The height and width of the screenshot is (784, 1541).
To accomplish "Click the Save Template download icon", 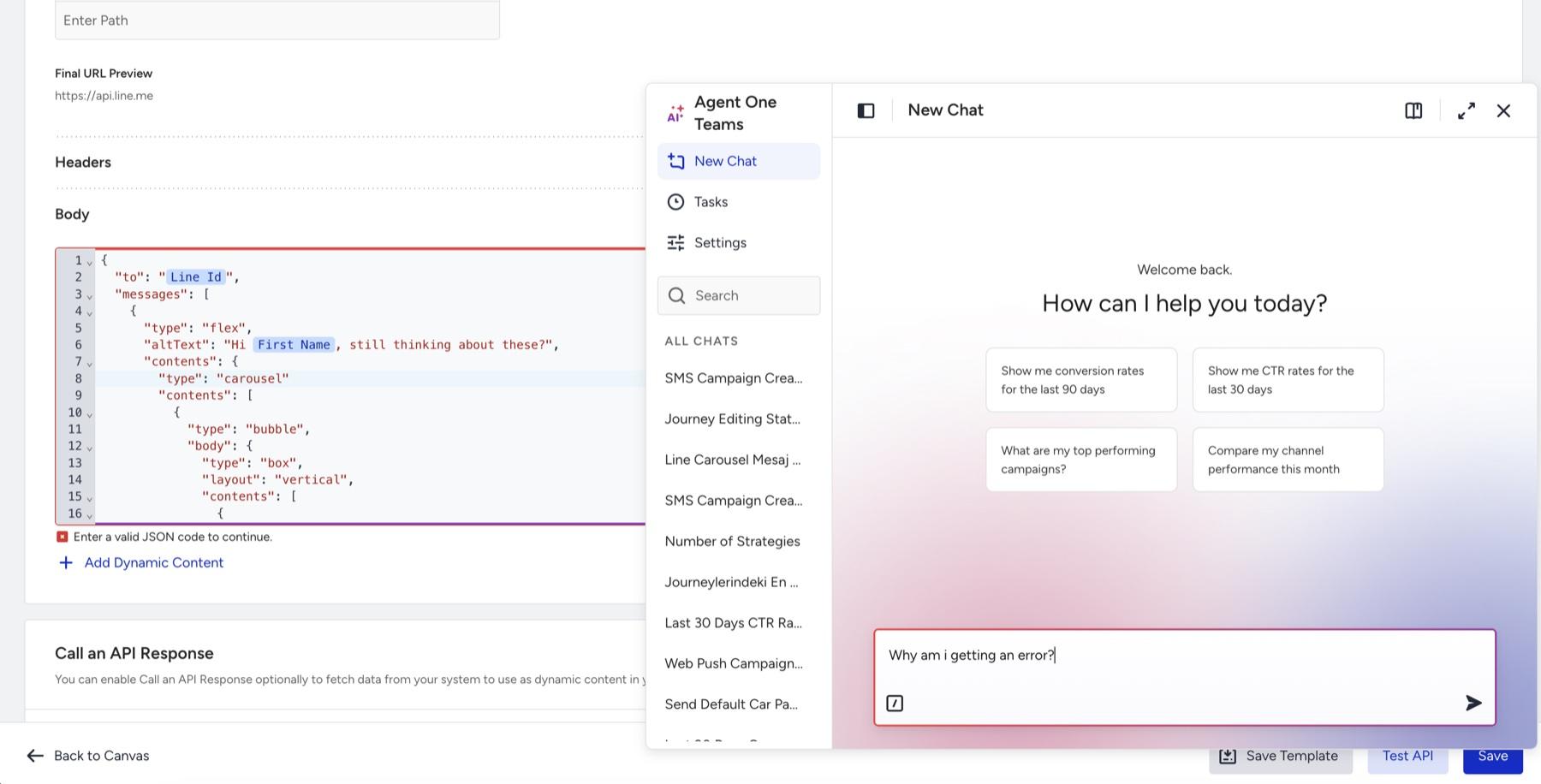I will tap(1228, 756).
